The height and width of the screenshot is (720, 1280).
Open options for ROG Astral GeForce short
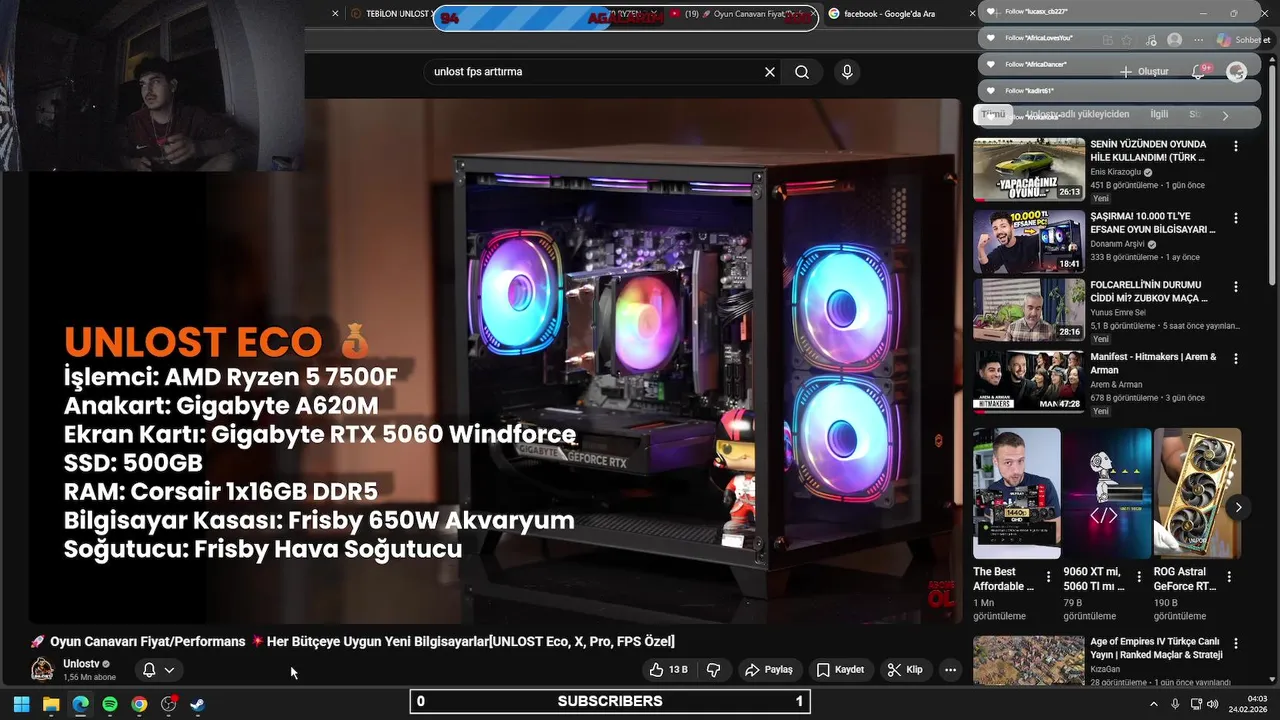(x=1229, y=577)
